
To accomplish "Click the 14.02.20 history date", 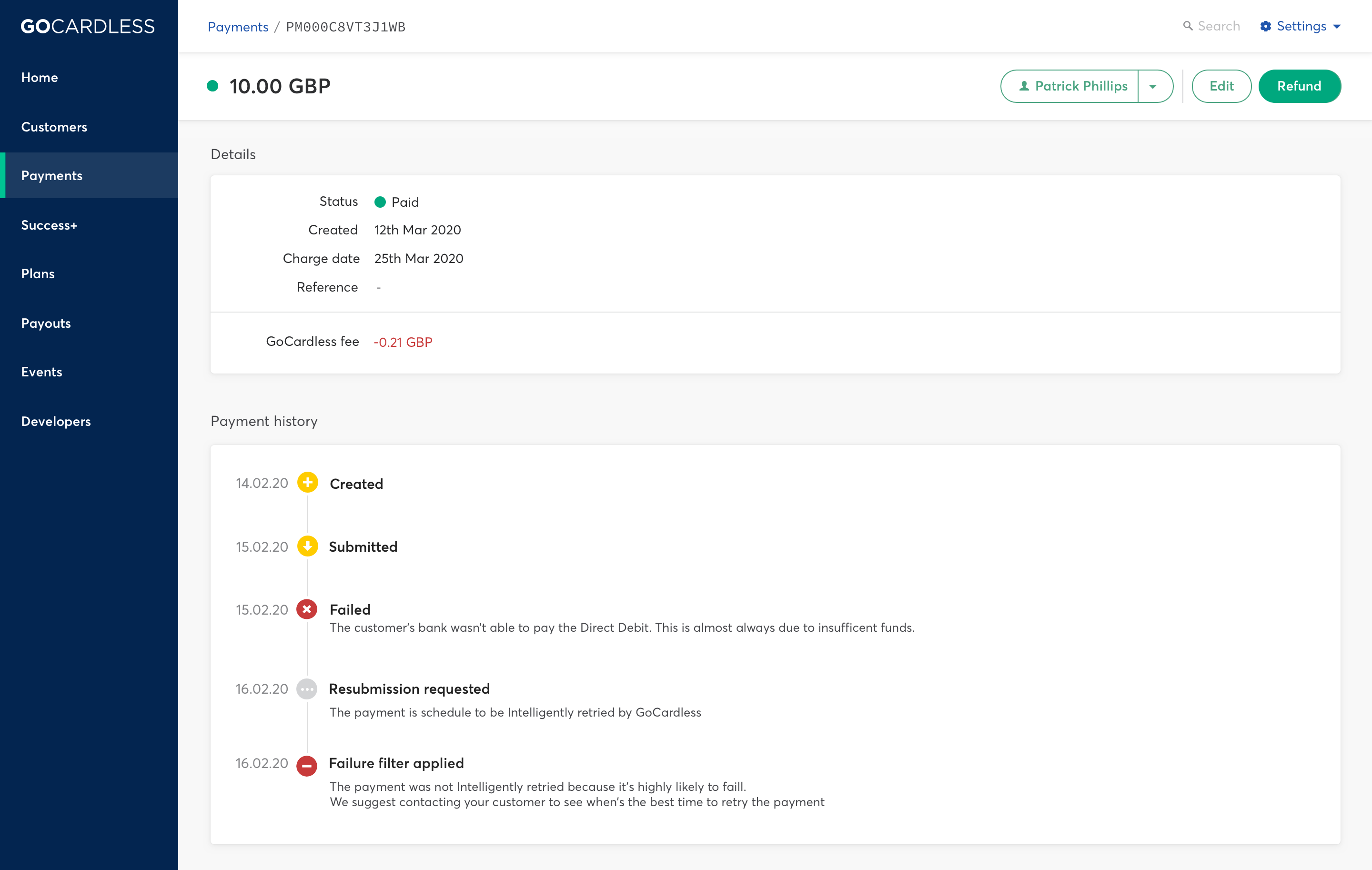I will tap(262, 483).
